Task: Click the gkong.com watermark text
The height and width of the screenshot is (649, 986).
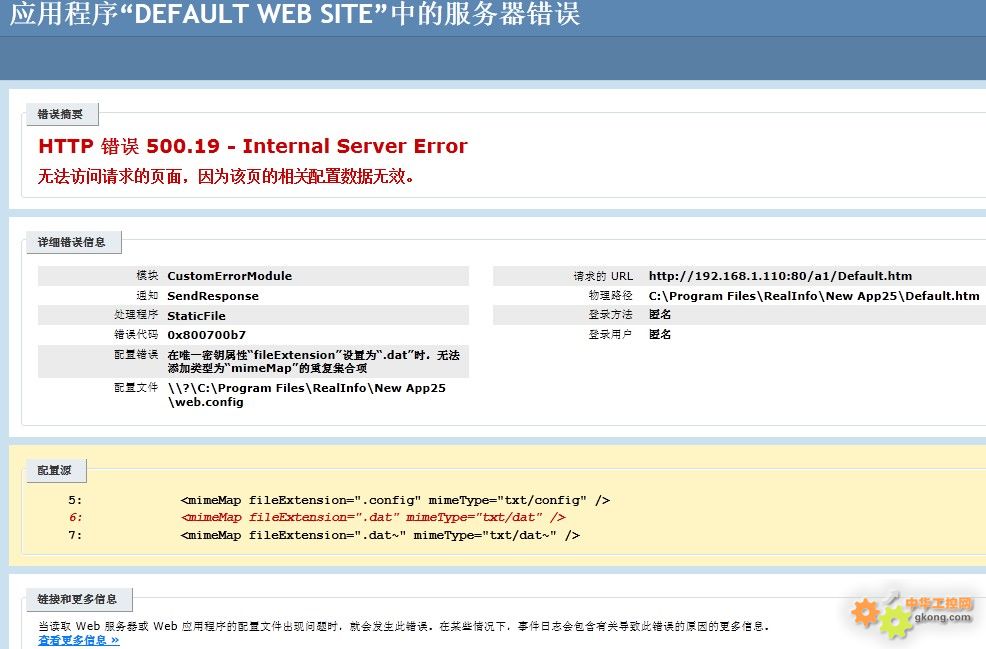Action: 939,618
